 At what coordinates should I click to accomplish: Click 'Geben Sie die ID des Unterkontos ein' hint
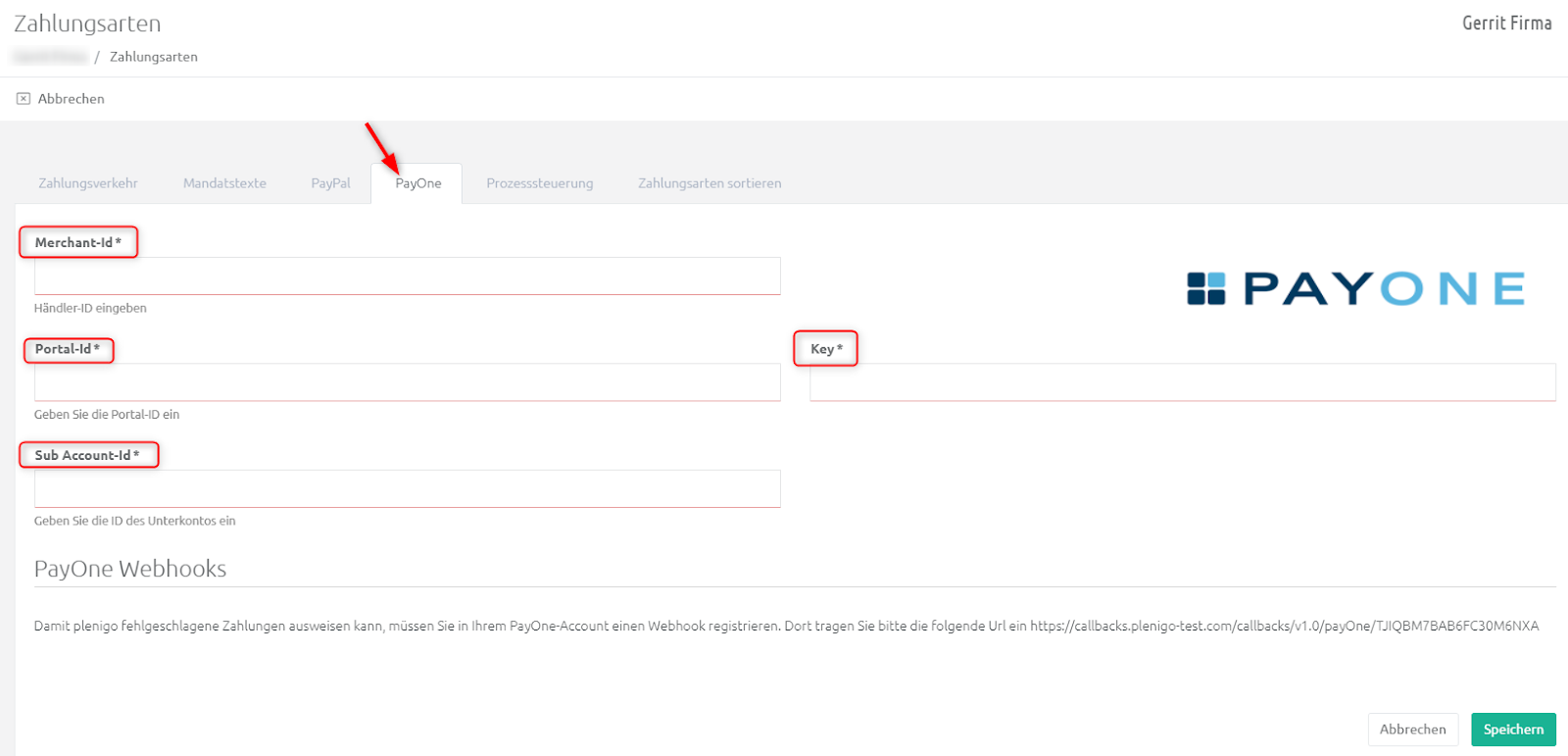[135, 521]
